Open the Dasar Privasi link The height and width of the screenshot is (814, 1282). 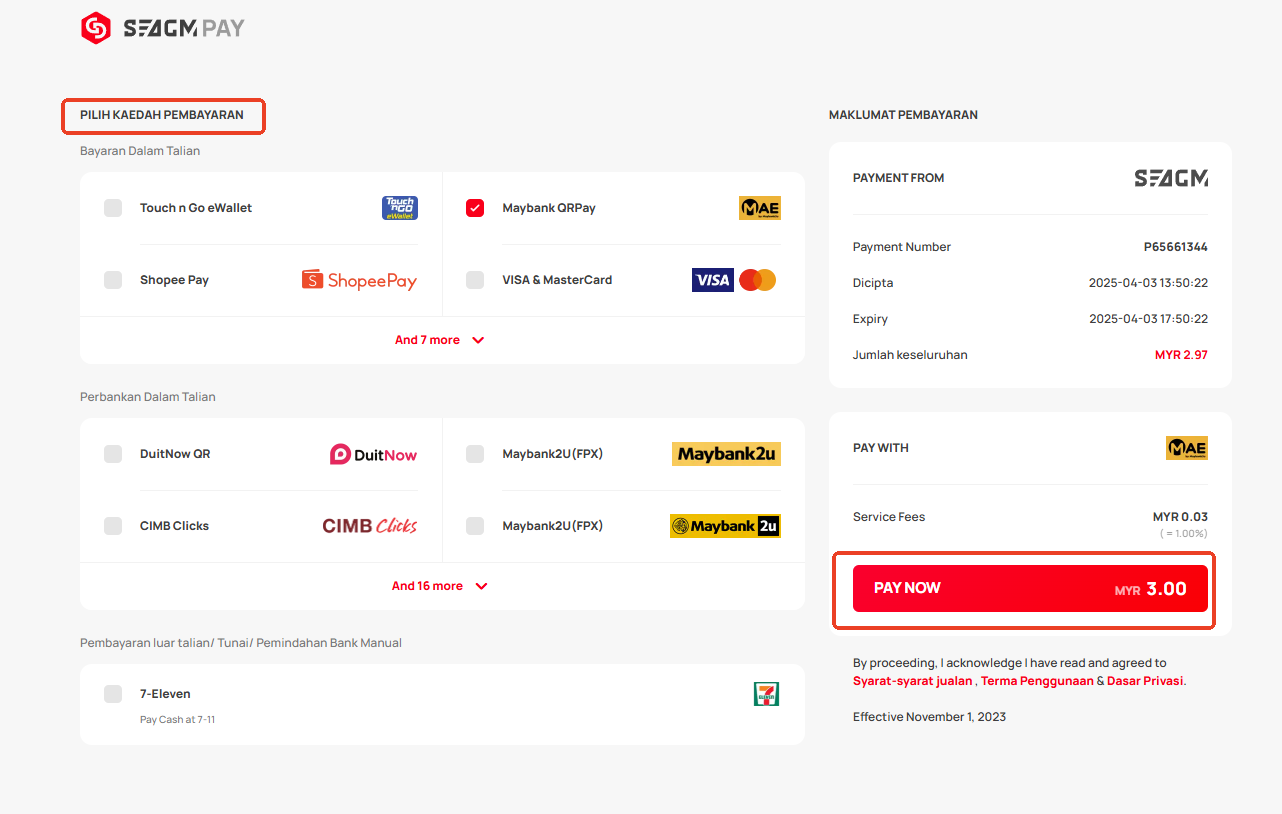click(1145, 681)
